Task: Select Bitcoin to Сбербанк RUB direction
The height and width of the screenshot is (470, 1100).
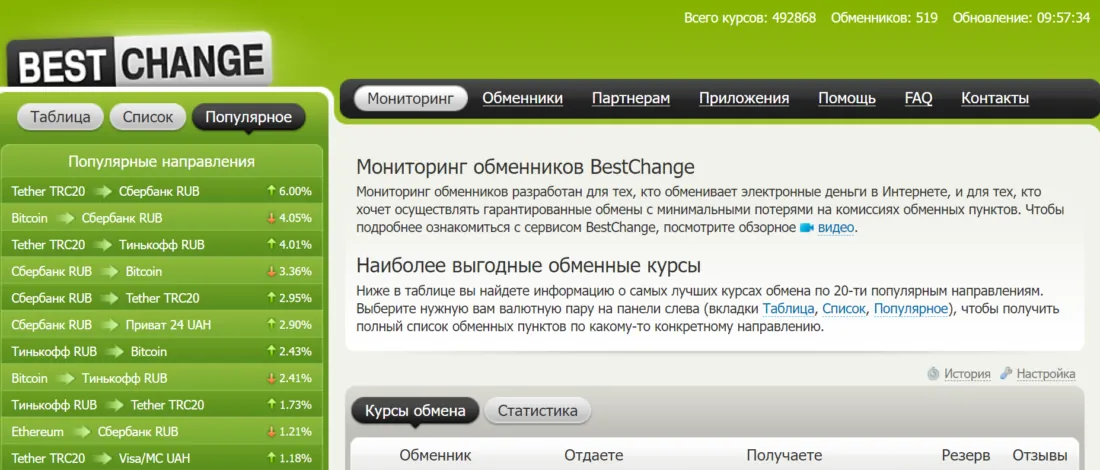Action: click(x=162, y=218)
